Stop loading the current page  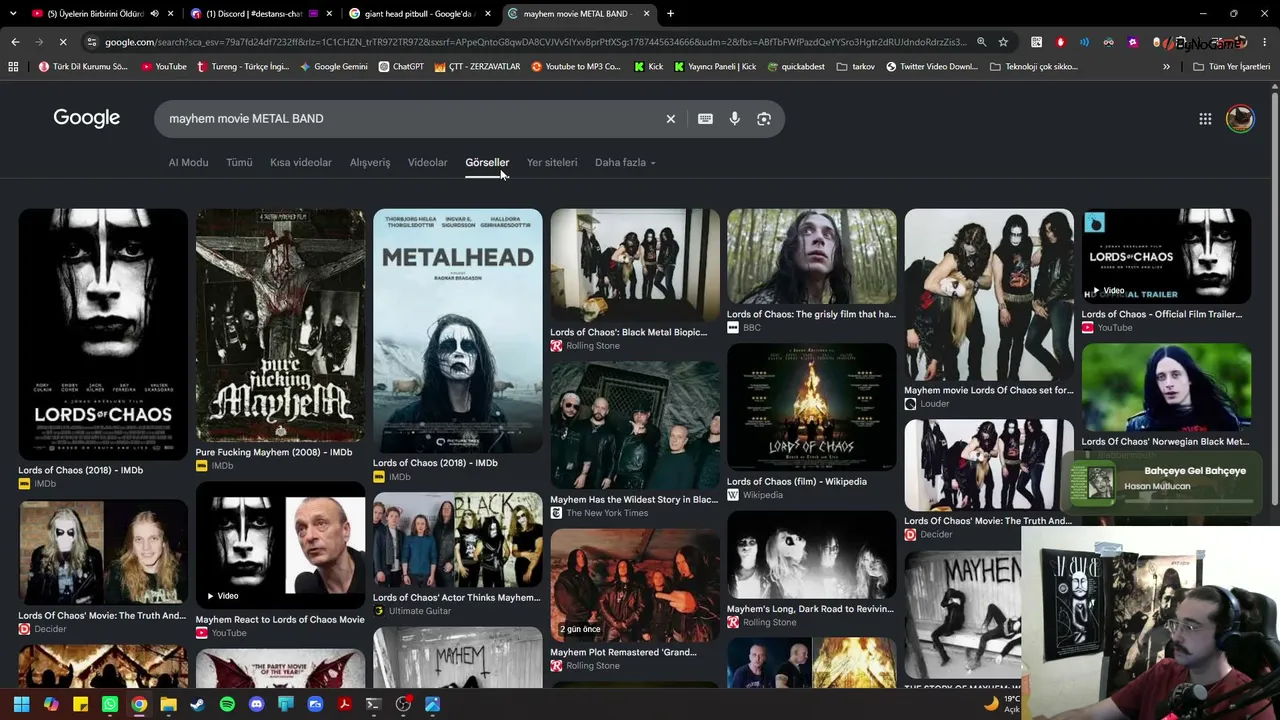[x=62, y=42]
